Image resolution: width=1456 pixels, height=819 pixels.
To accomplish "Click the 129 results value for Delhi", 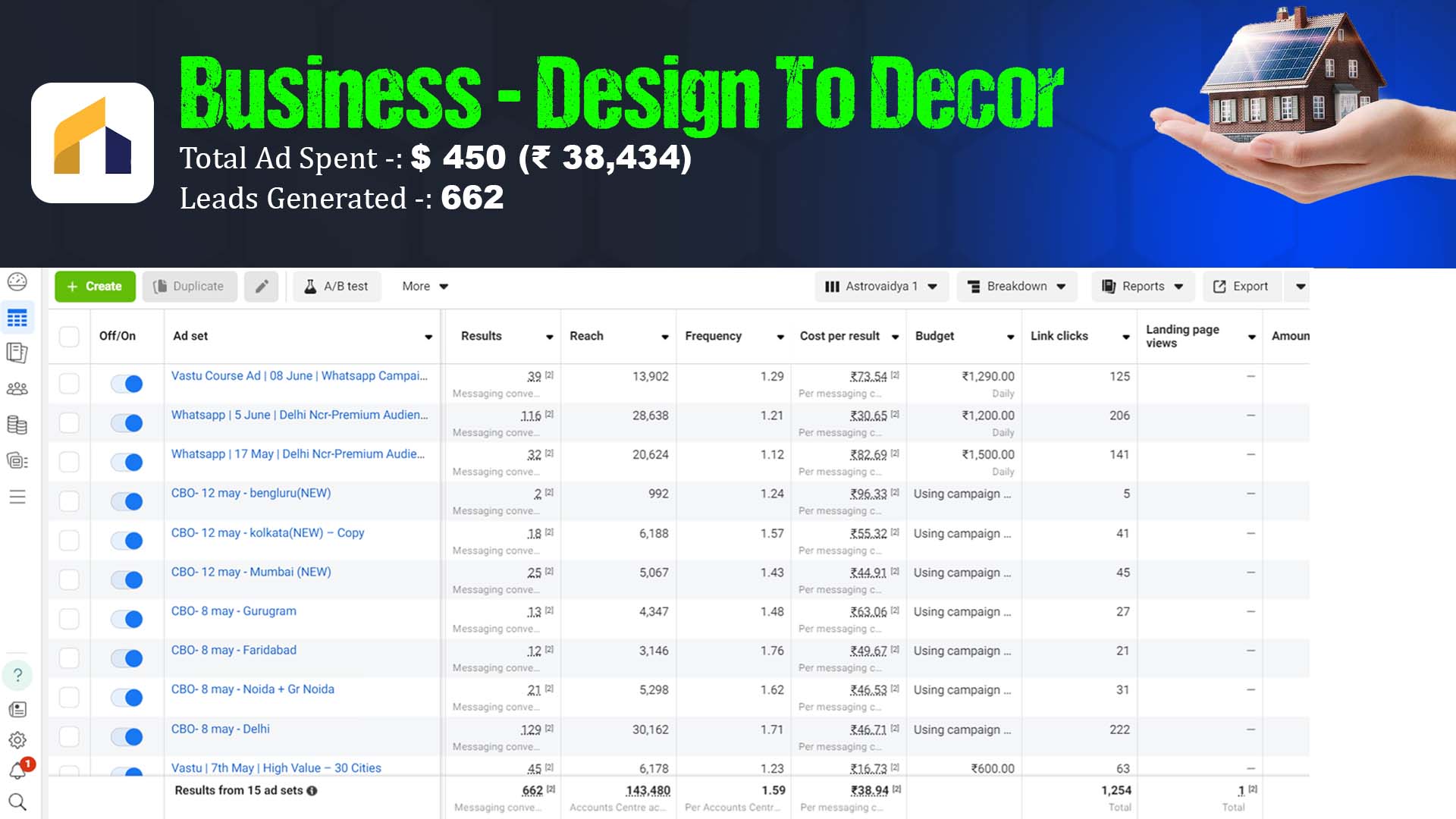I will 531,730.
